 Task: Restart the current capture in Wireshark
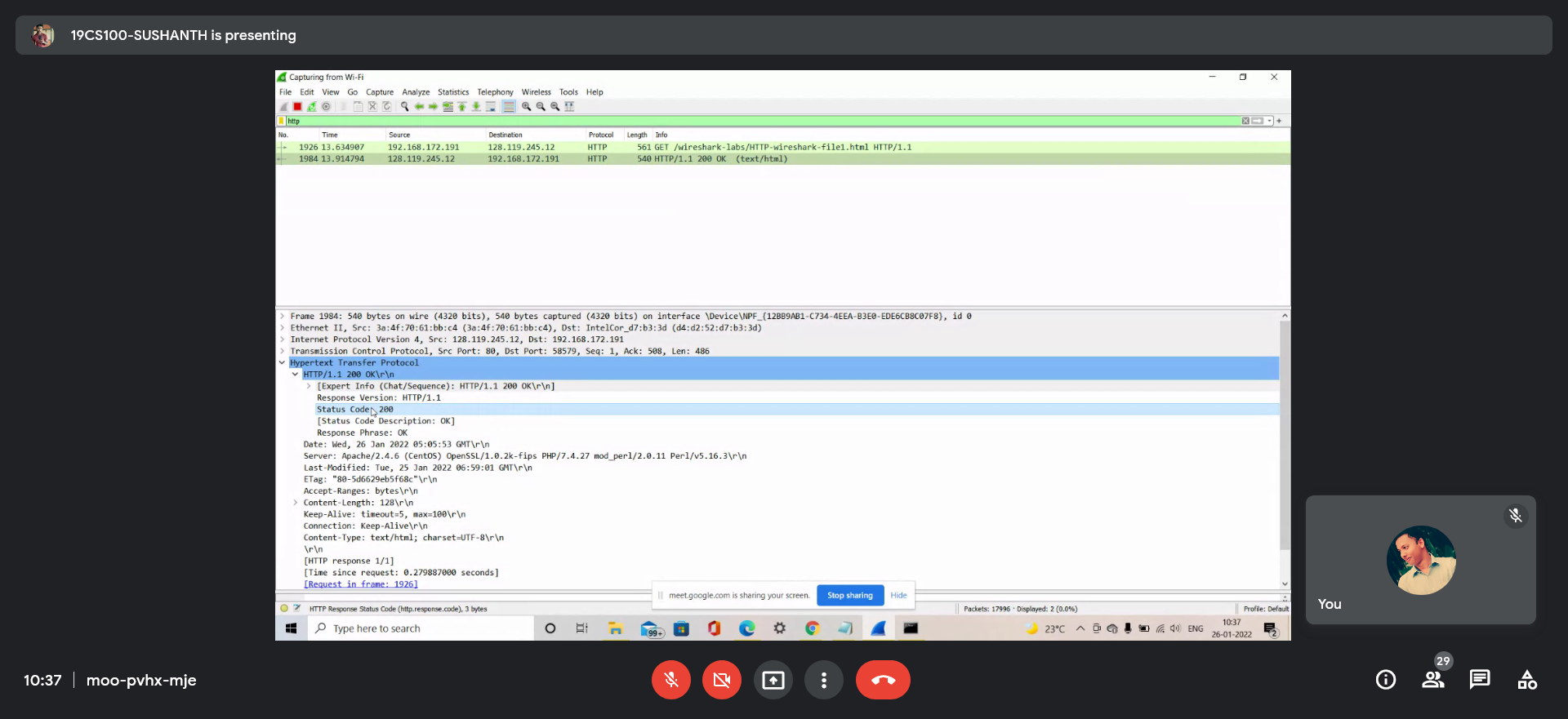tap(312, 107)
